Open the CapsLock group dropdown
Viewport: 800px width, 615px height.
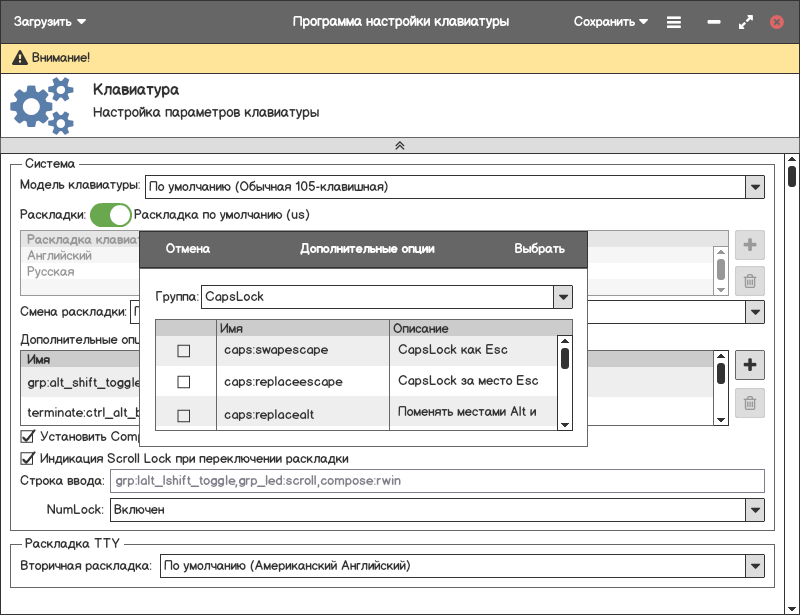563,297
